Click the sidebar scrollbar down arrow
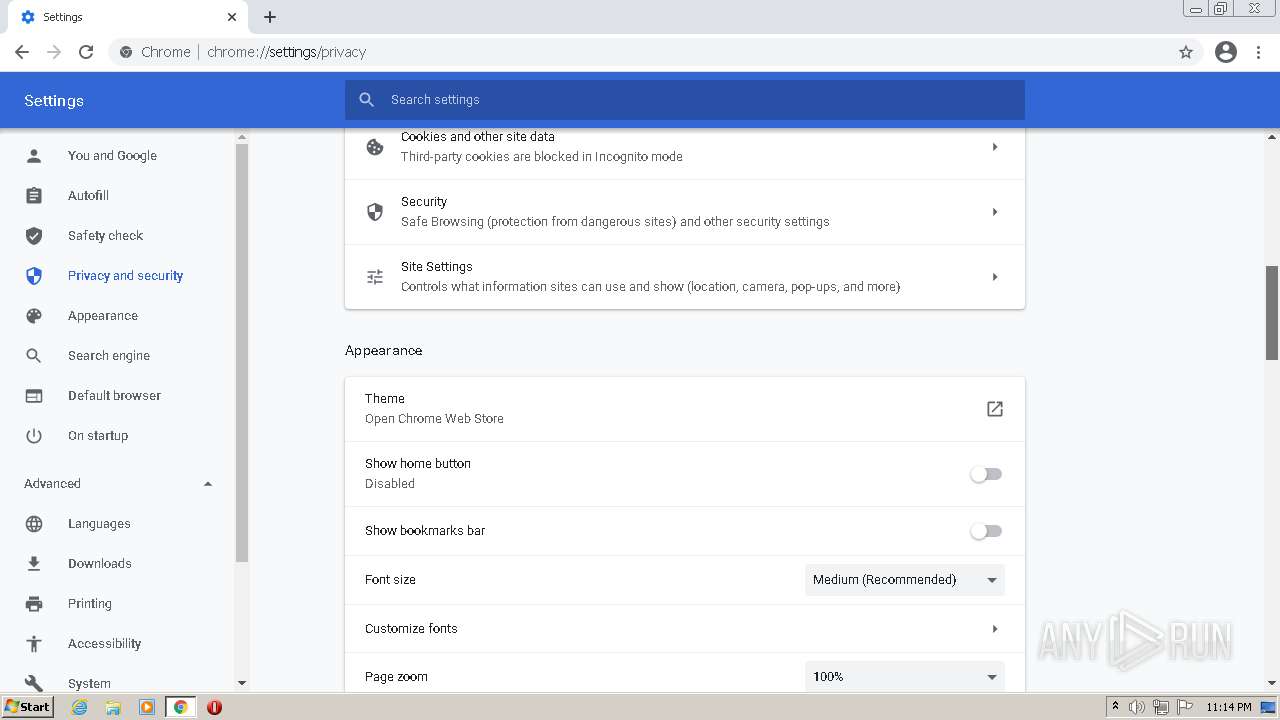 (x=241, y=683)
